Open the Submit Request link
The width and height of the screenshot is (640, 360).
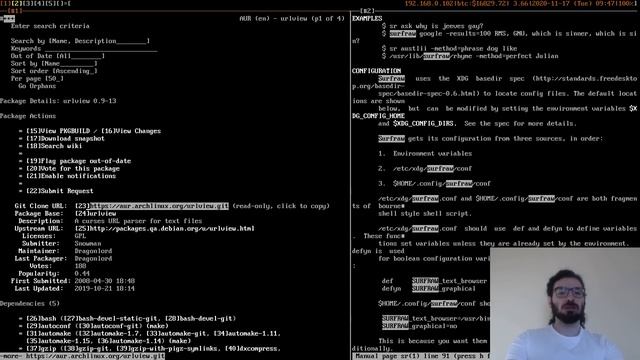point(60,191)
